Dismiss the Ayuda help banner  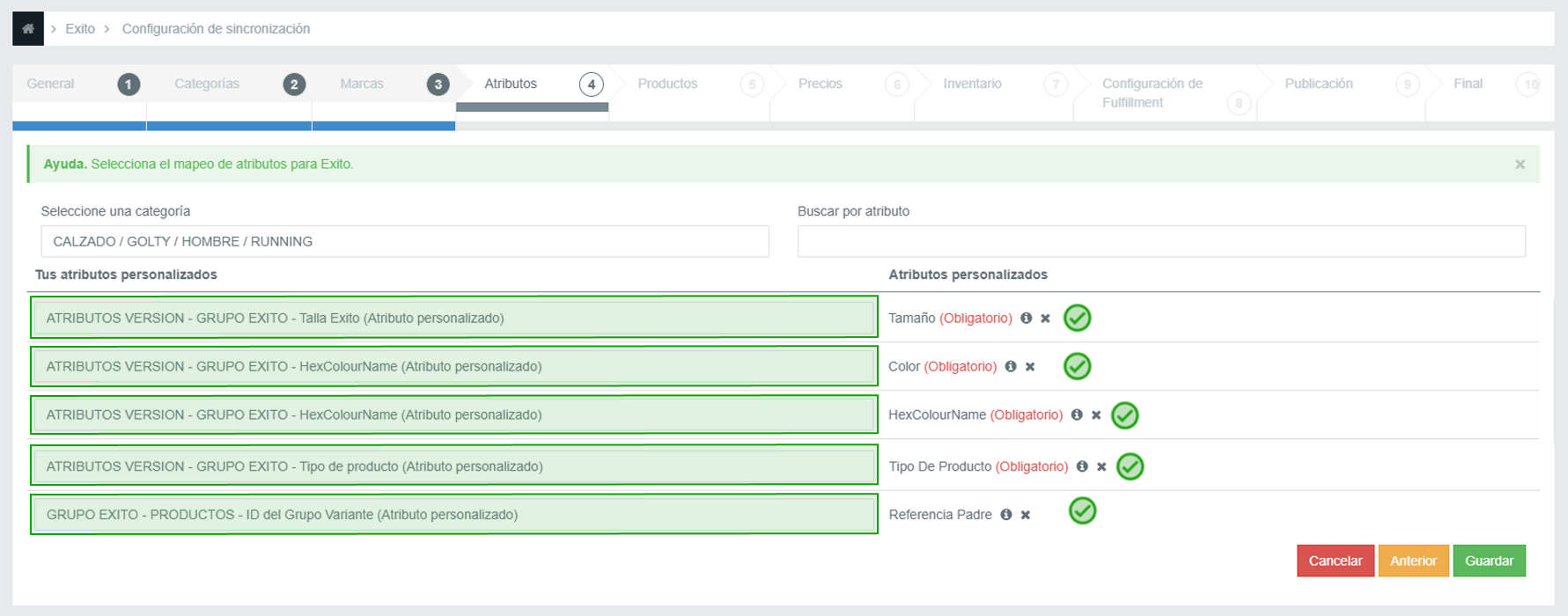click(x=1520, y=165)
